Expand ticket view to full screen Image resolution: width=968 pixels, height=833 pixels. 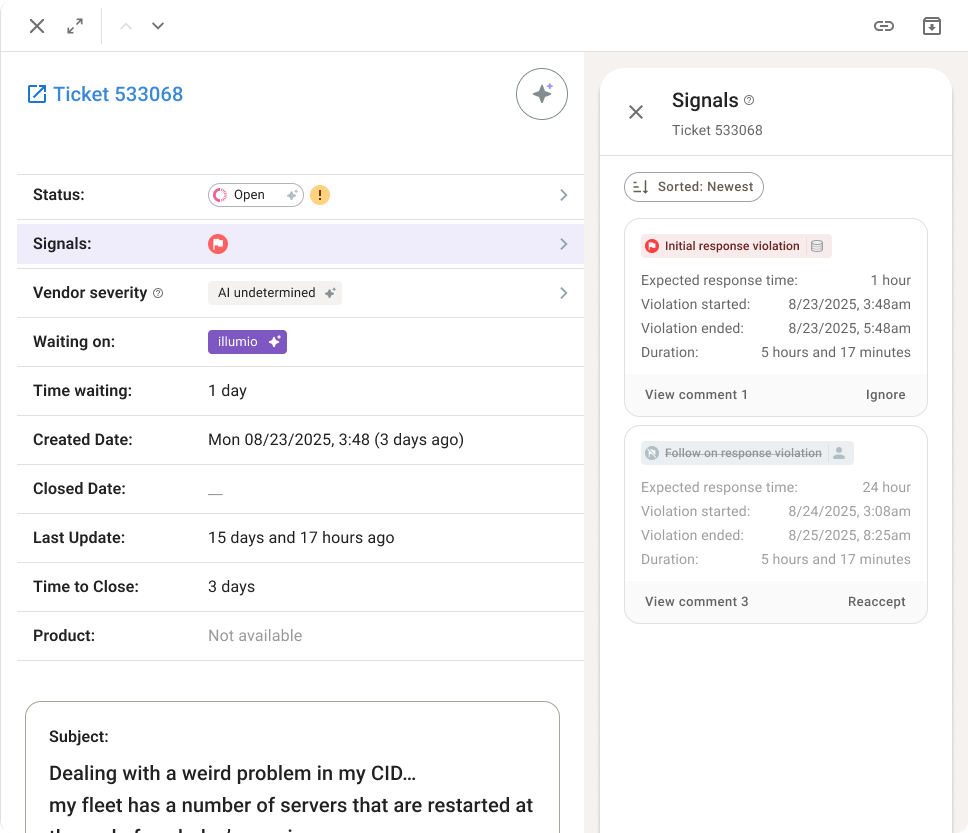[75, 26]
